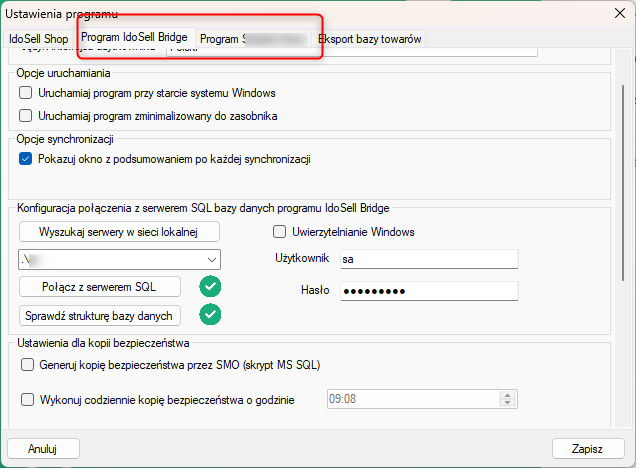Decrease backup time with down arrow
This screenshot has width=636, height=468.
[x=507, y=403]
